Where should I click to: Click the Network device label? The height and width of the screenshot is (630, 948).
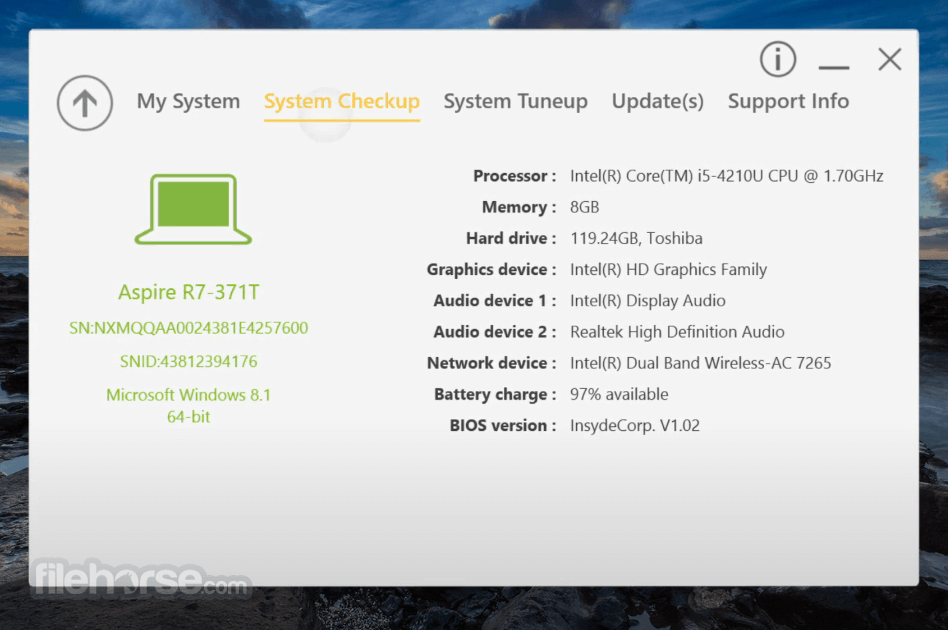click(492, 363)
